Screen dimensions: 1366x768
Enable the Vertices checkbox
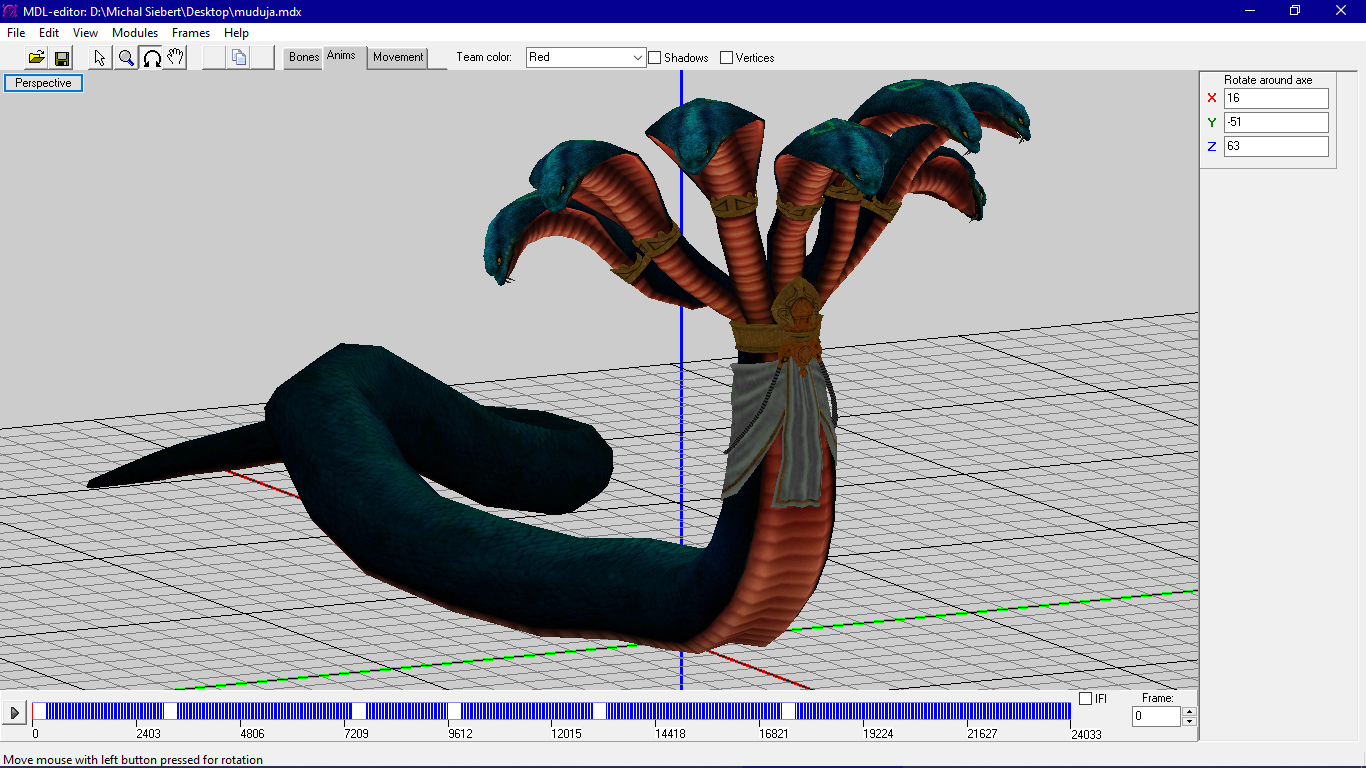coord(727,58)
